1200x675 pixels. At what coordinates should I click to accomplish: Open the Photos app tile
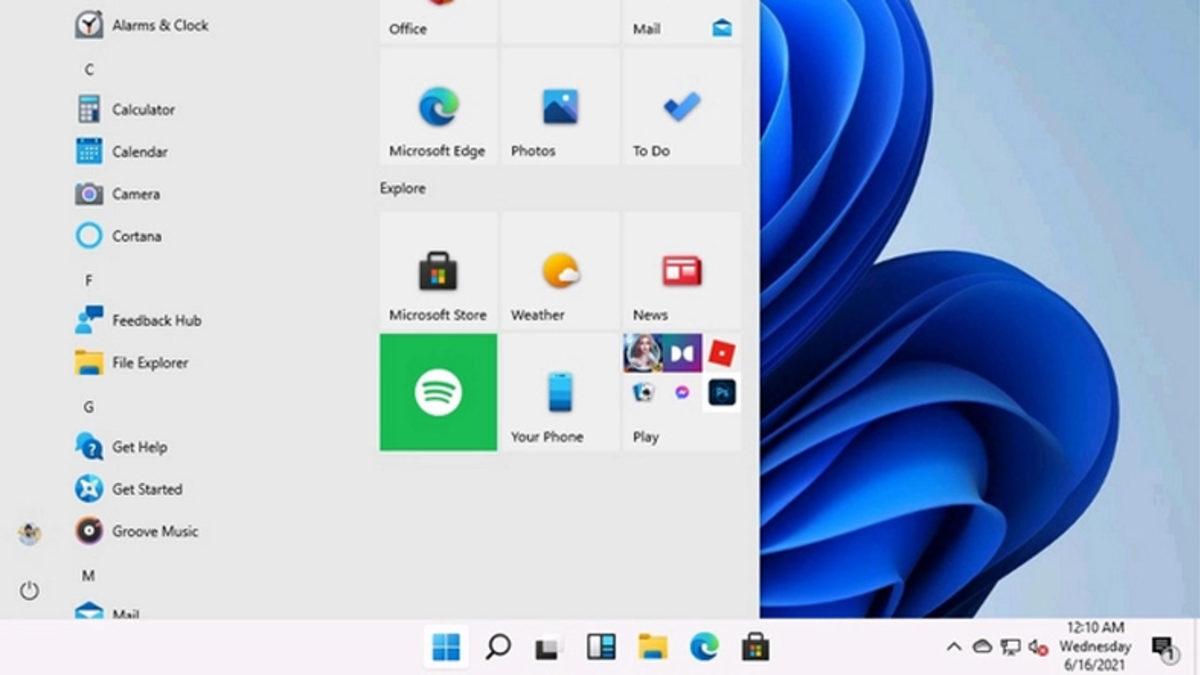(560, 105)
